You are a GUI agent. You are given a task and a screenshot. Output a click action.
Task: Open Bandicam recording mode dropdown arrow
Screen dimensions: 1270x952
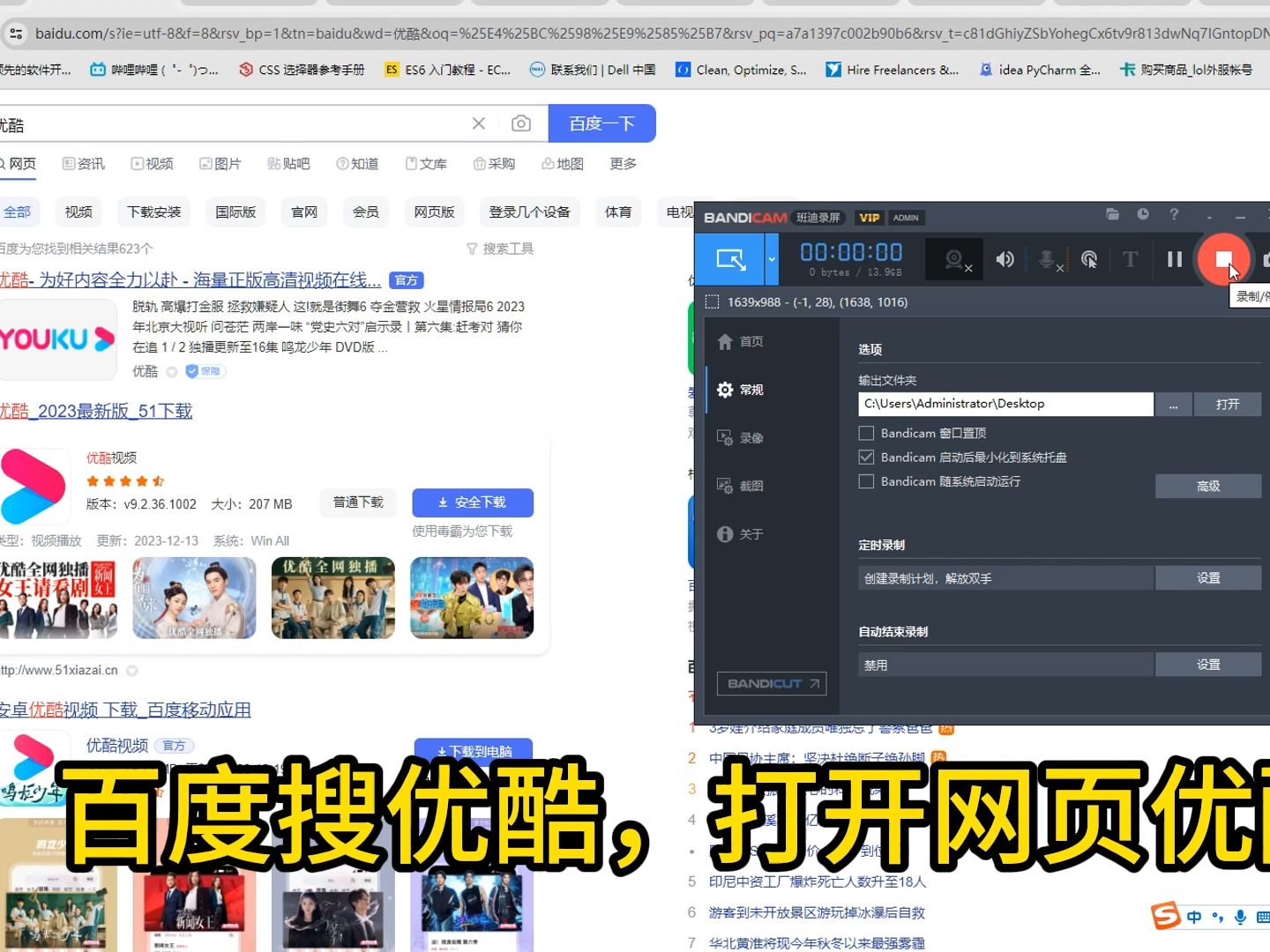tap(772, 259)
